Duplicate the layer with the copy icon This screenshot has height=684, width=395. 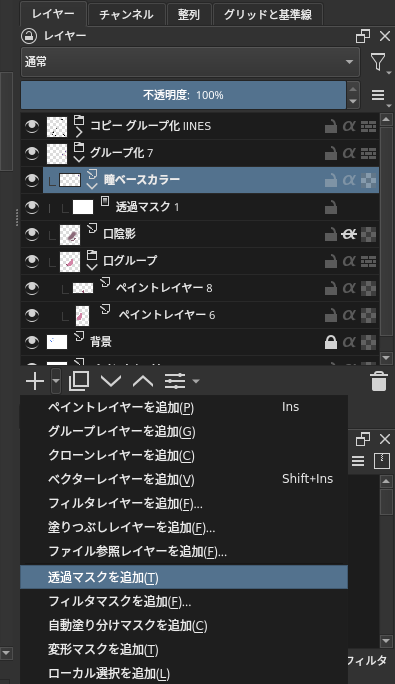[79, 381]
